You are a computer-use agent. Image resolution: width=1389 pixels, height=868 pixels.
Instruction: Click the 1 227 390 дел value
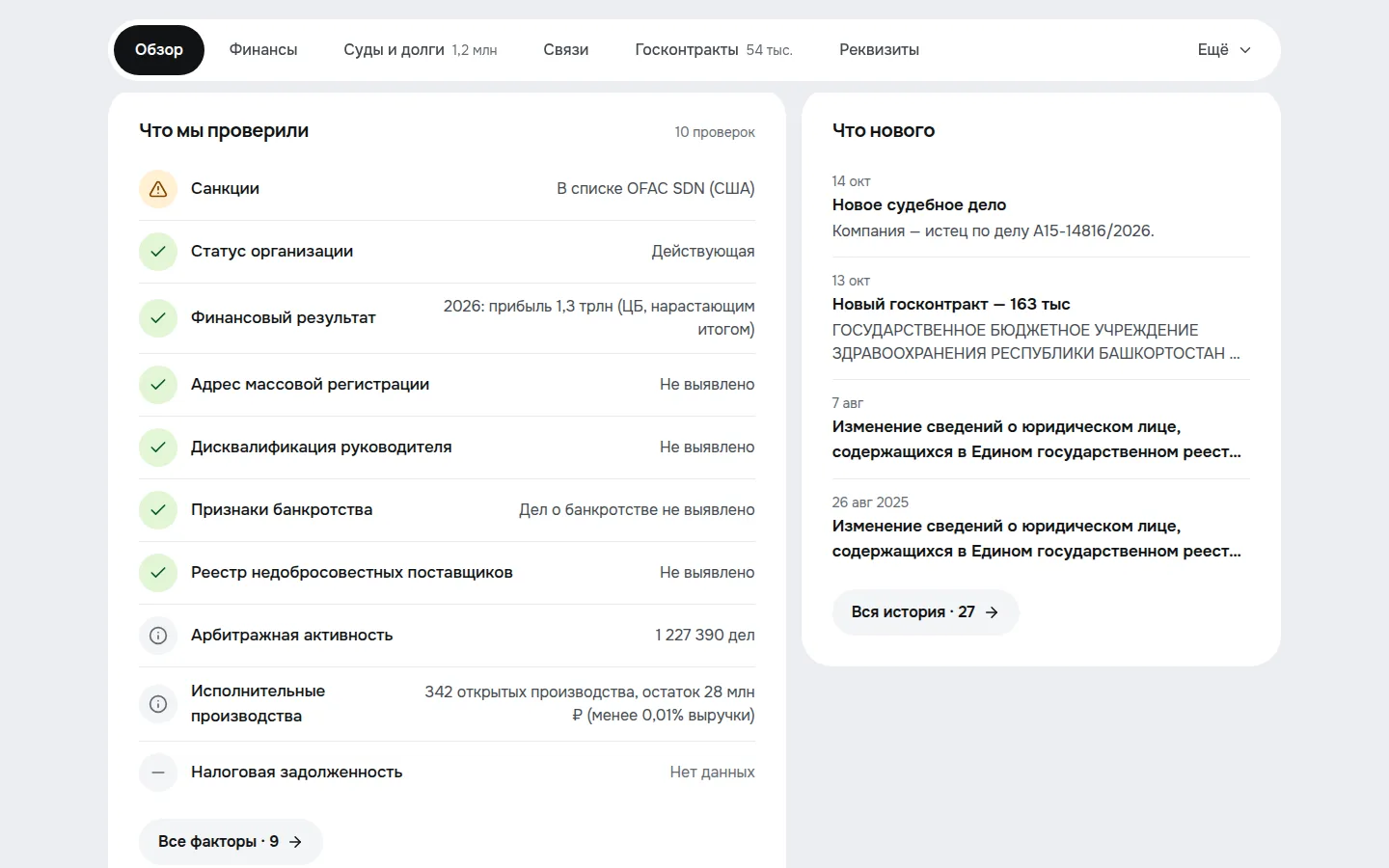pos(705,636)
